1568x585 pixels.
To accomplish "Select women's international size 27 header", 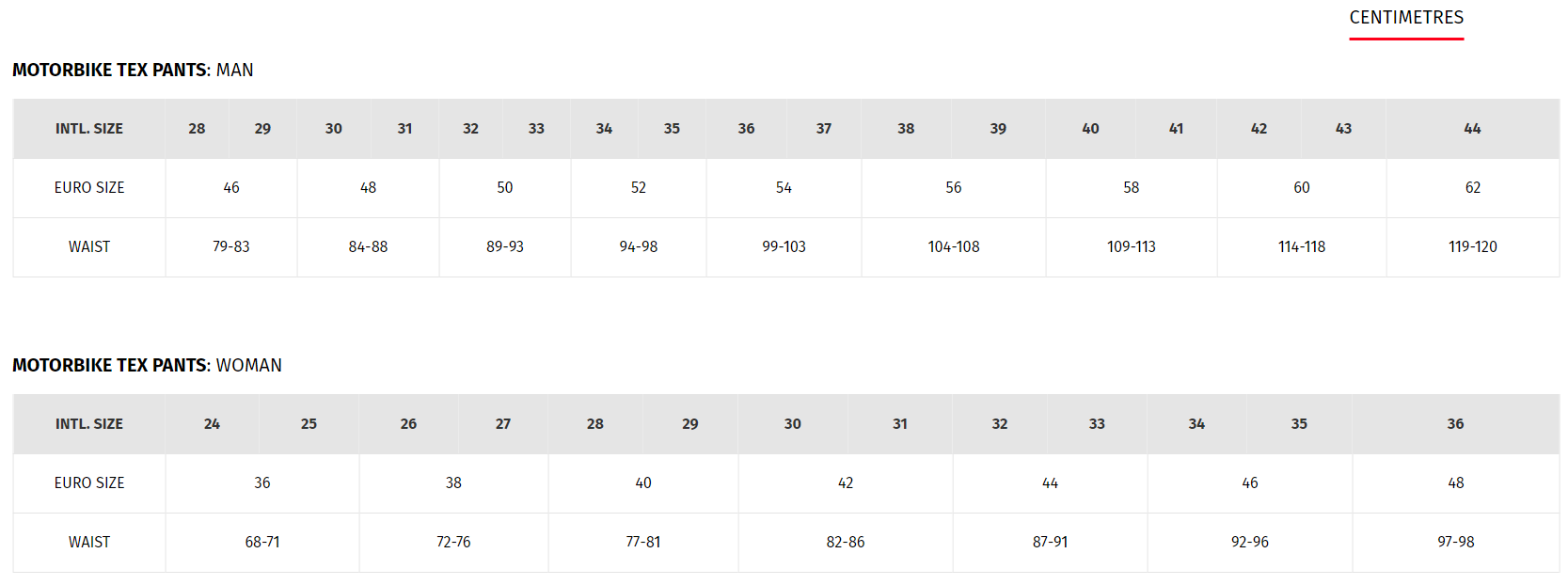I will [503, 424].
